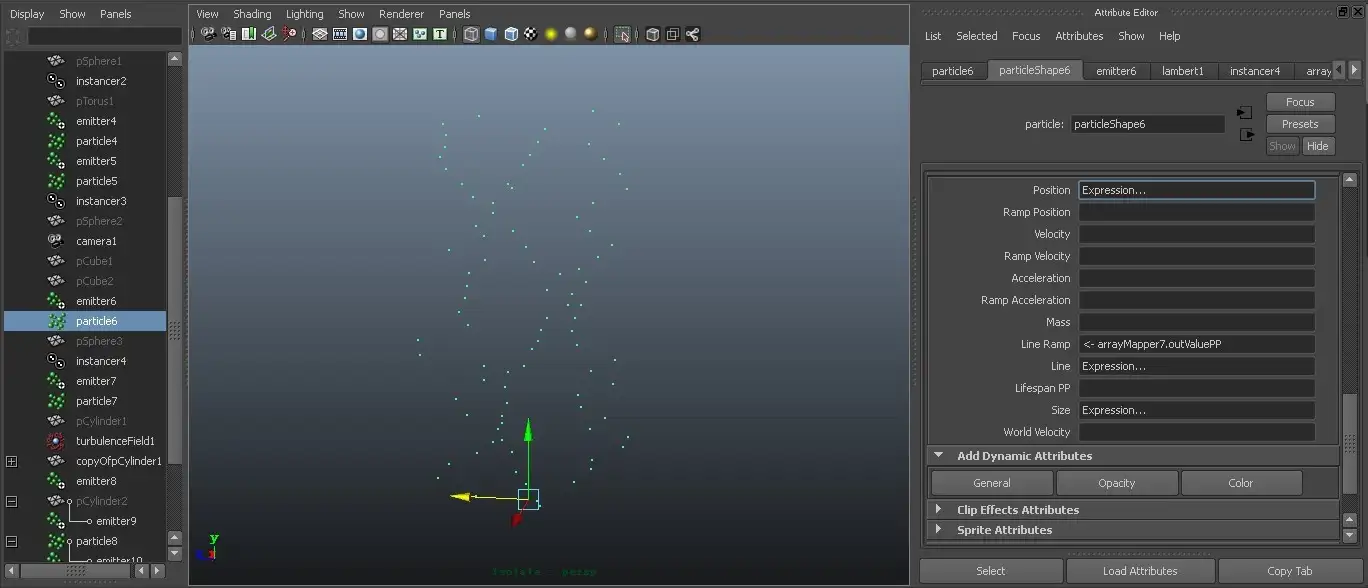The image size is (1368, 588).
Task: Select smooth shade all blue cube icon
Action: (491, 34)
